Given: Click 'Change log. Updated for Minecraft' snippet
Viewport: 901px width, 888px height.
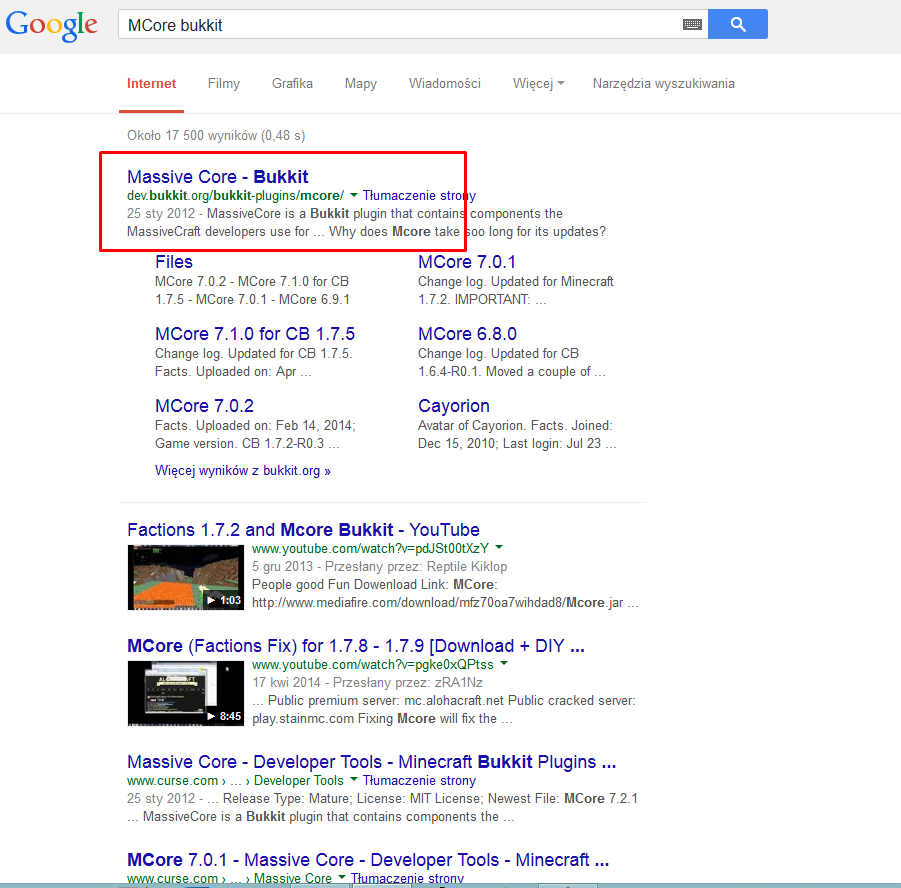Looking at the screenshot, I should [x=515, y=282].
